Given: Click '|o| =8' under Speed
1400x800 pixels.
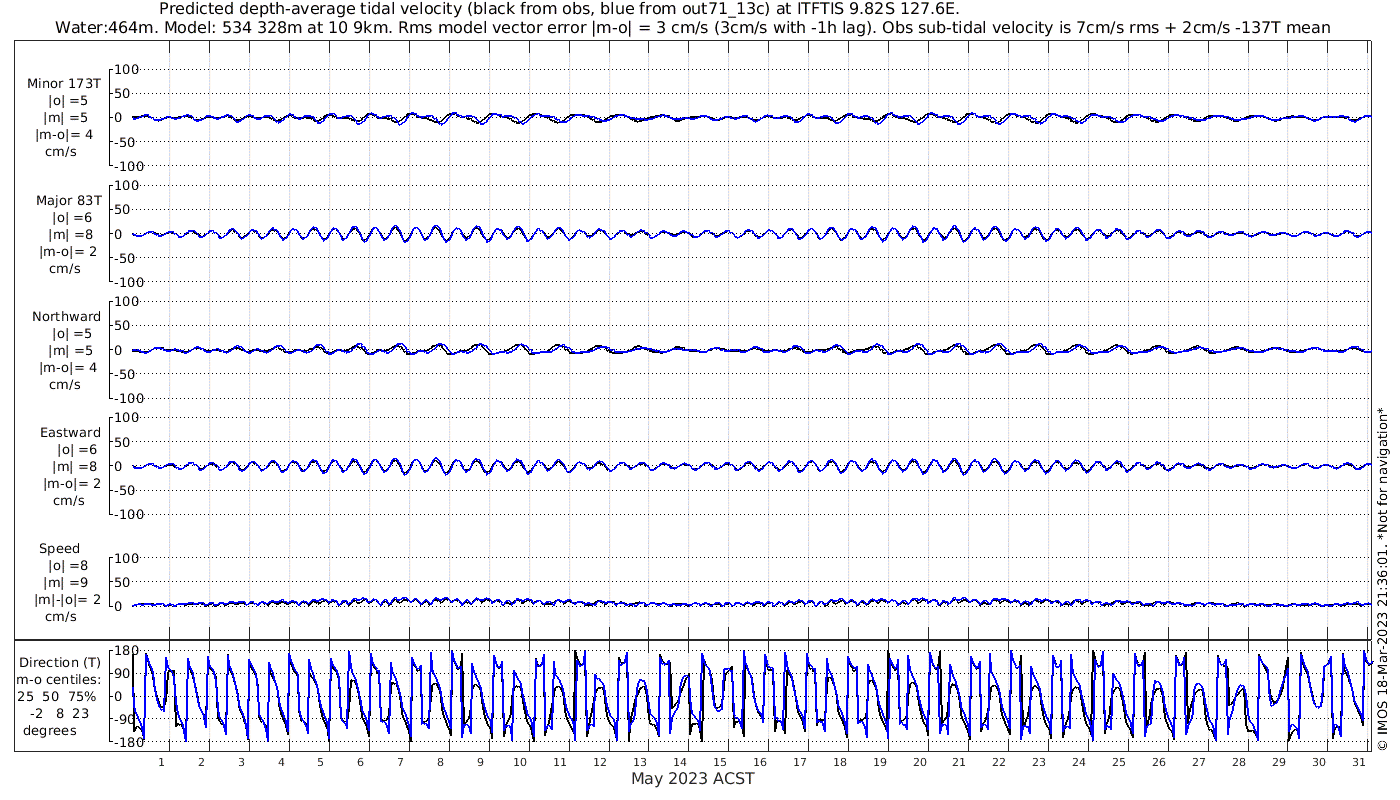Looking at the screenshot, I should click(69, 566).
